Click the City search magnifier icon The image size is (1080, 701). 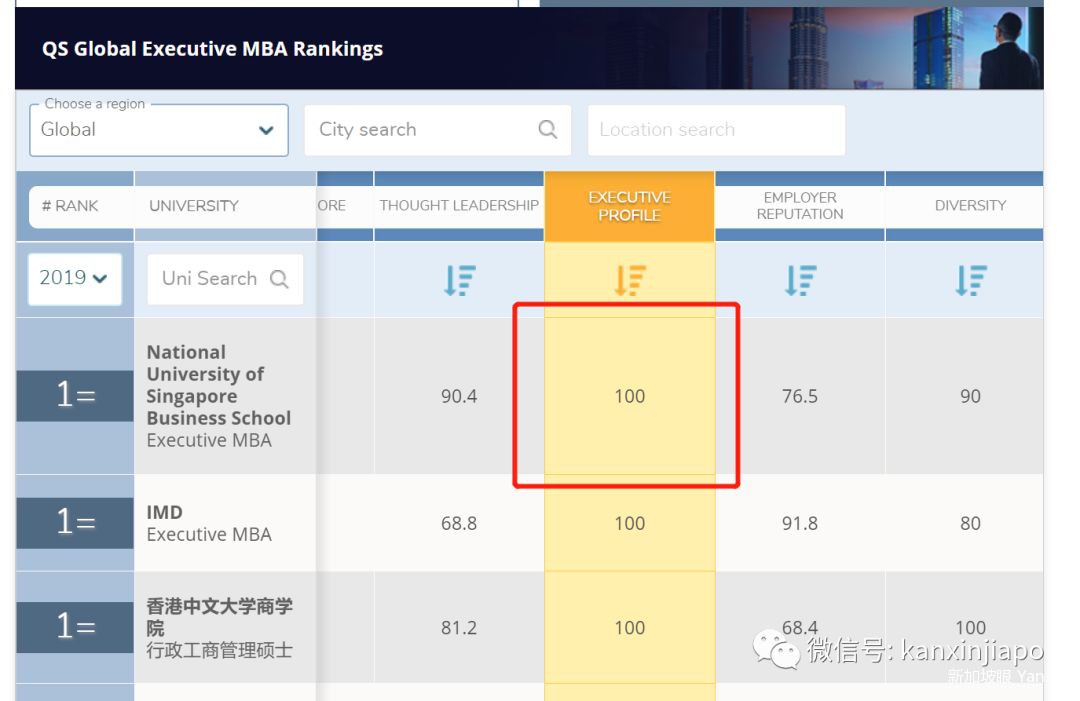547,130
